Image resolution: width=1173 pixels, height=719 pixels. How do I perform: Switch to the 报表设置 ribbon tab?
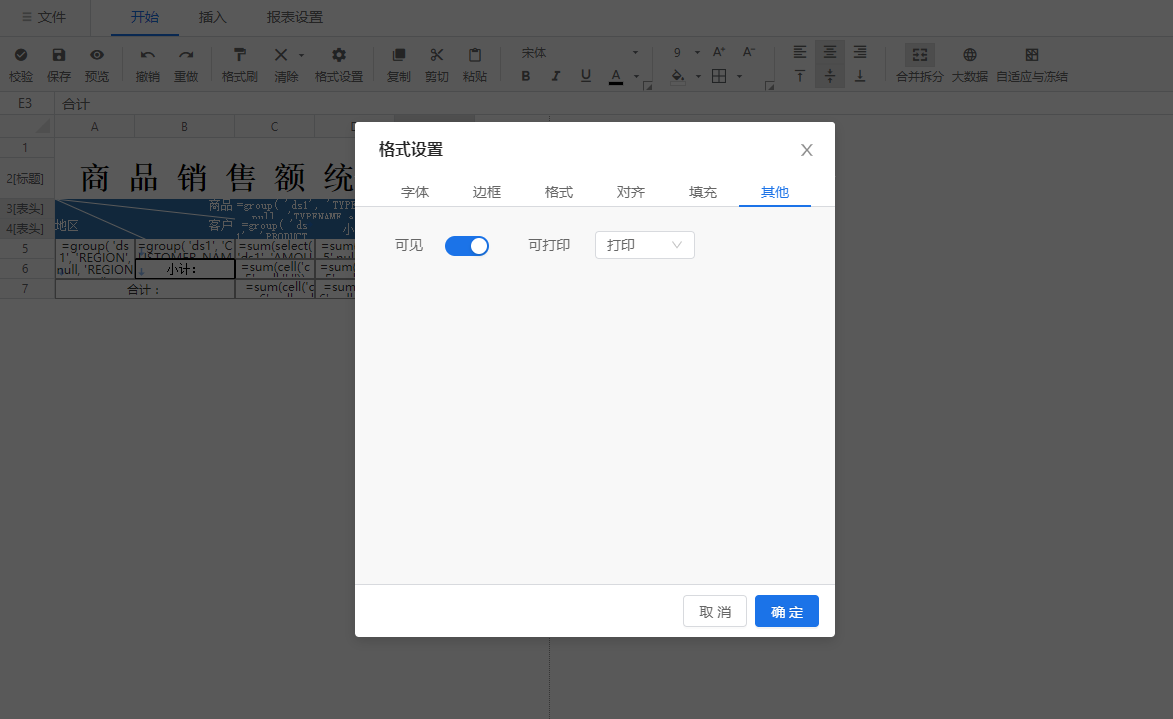pyautogui.click(x=295, y=17)
